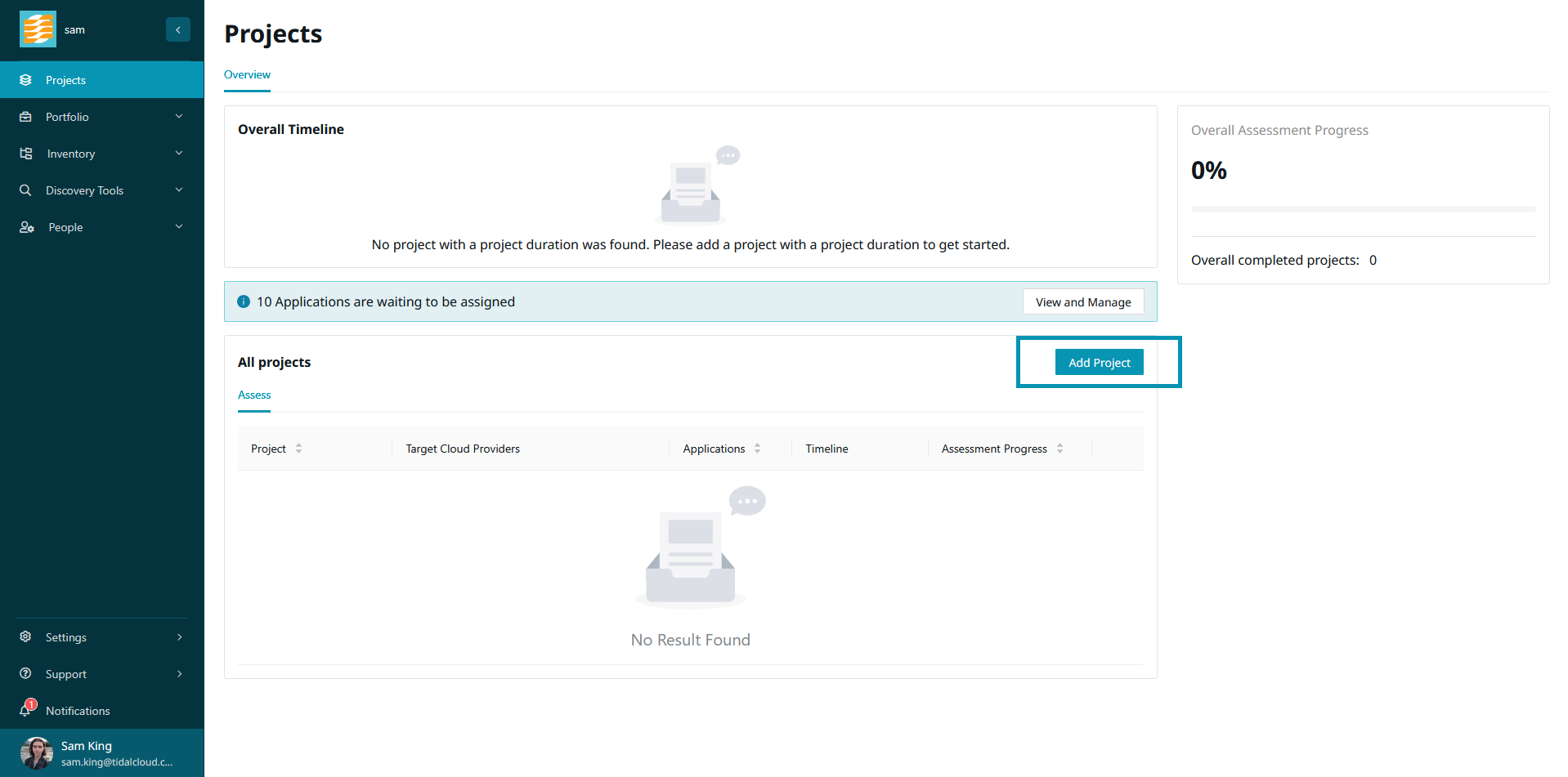Collapse the sidebar with the arrow button
The height and width of the screenshot is (777, 1568).
pyautogui.click(x=177, y=29)
